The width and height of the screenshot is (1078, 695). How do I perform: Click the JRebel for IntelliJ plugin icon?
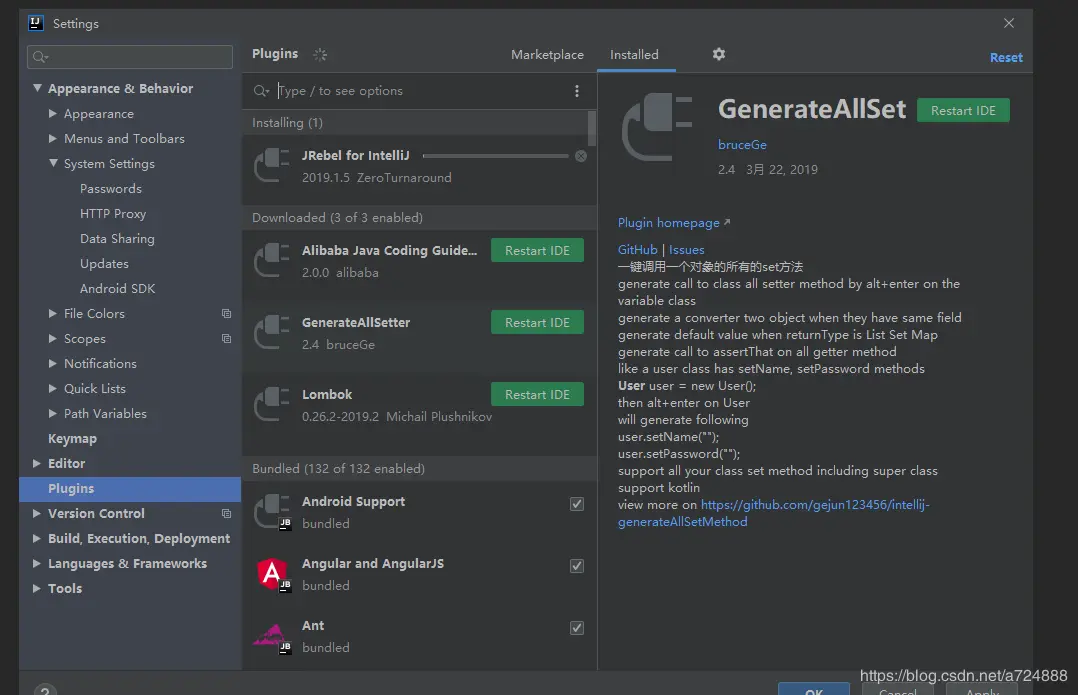(272, 166)
